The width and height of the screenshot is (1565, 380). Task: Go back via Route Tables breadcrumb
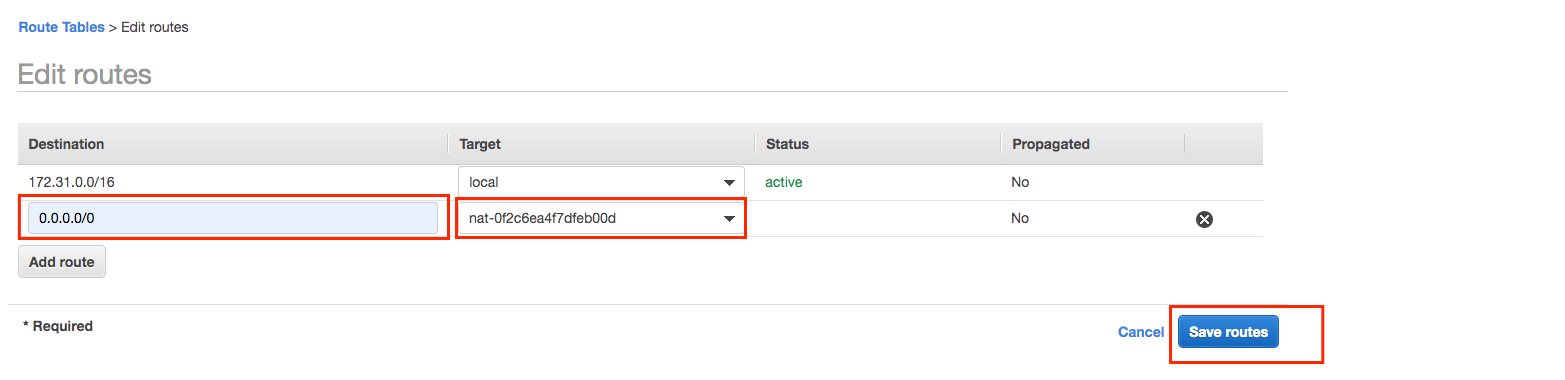(62, 27)
